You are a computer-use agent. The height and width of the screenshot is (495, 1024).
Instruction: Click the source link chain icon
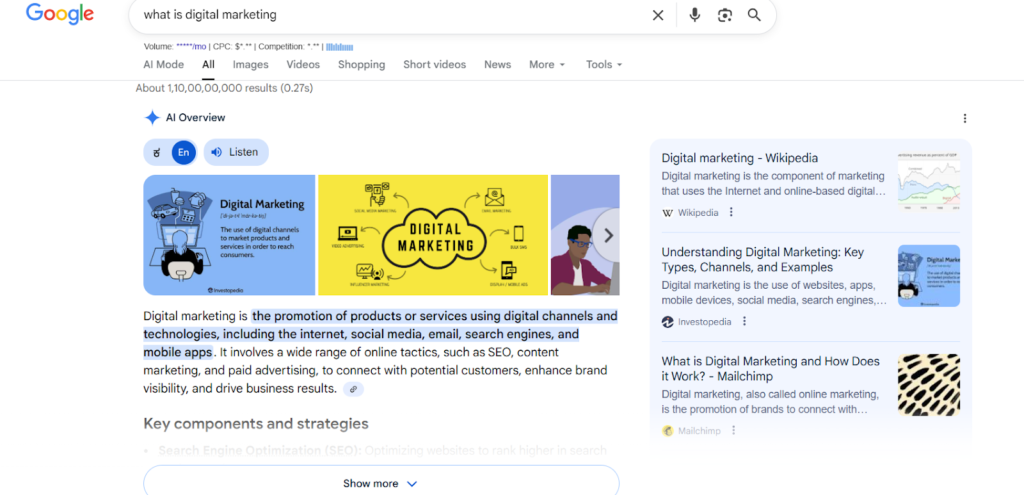point(353,389)
